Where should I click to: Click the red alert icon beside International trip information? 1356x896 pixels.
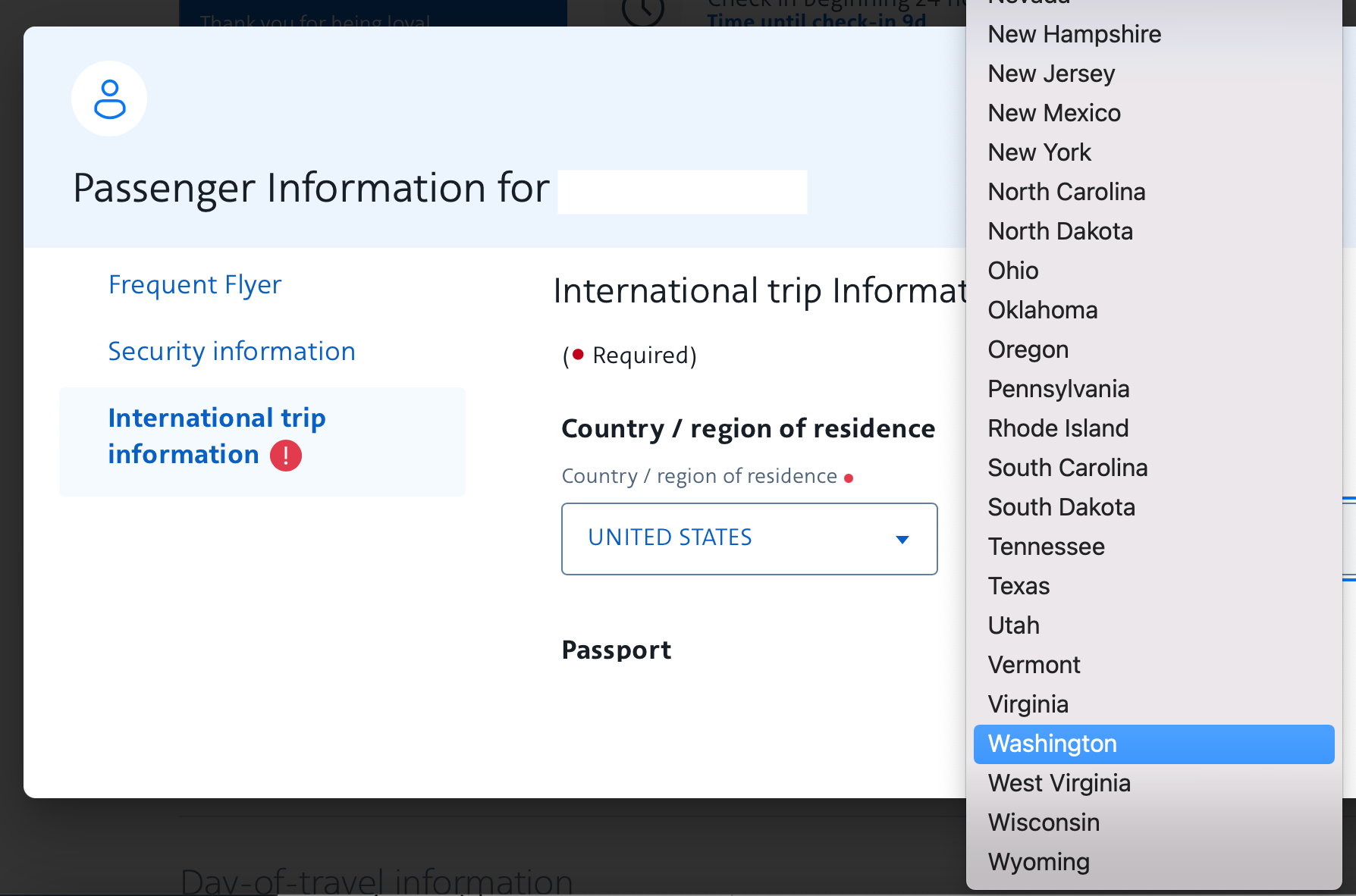pyautogui.click(x=286, y=456)
